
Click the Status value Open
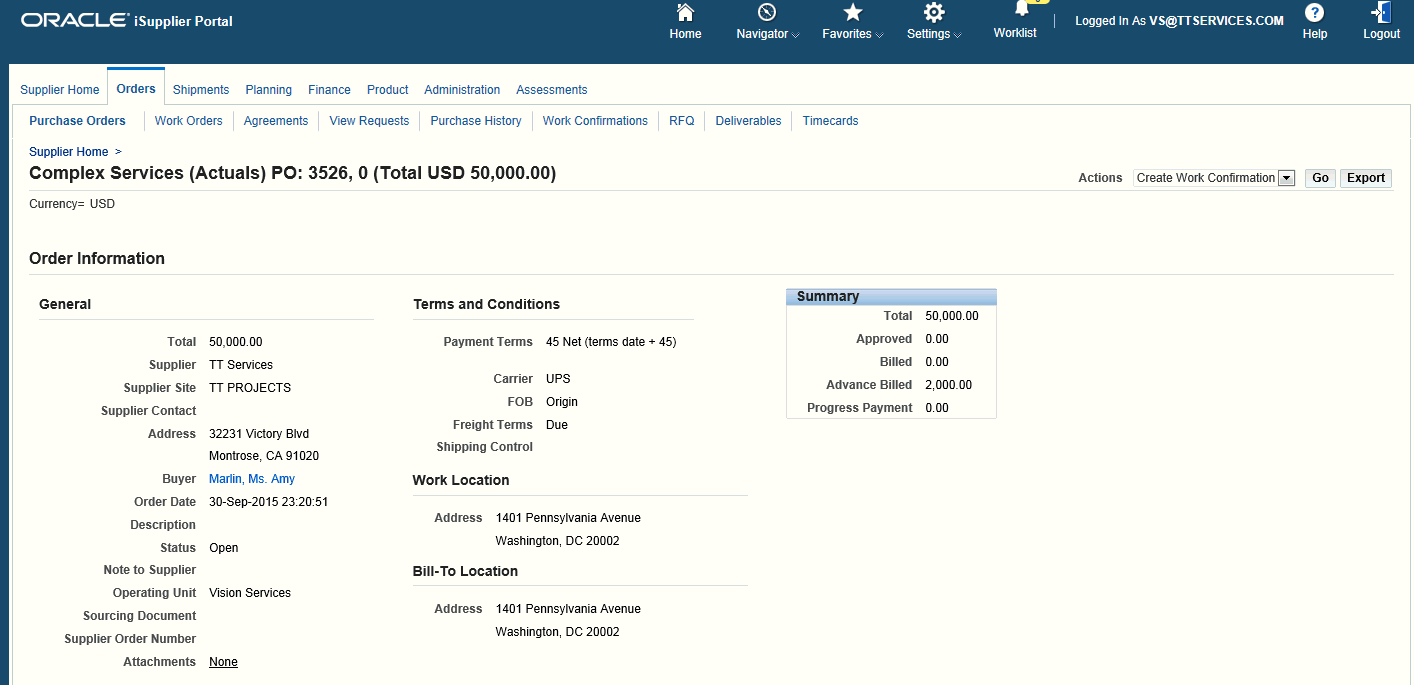[x=224, y=548]
